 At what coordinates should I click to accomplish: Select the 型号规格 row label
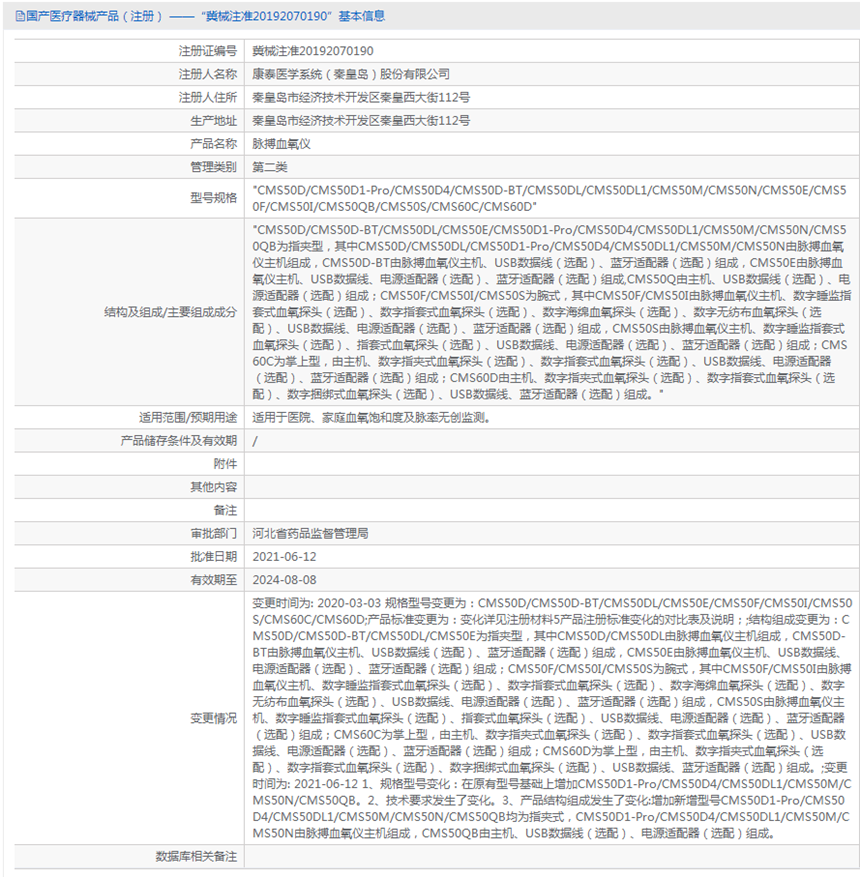pos(214,198)
